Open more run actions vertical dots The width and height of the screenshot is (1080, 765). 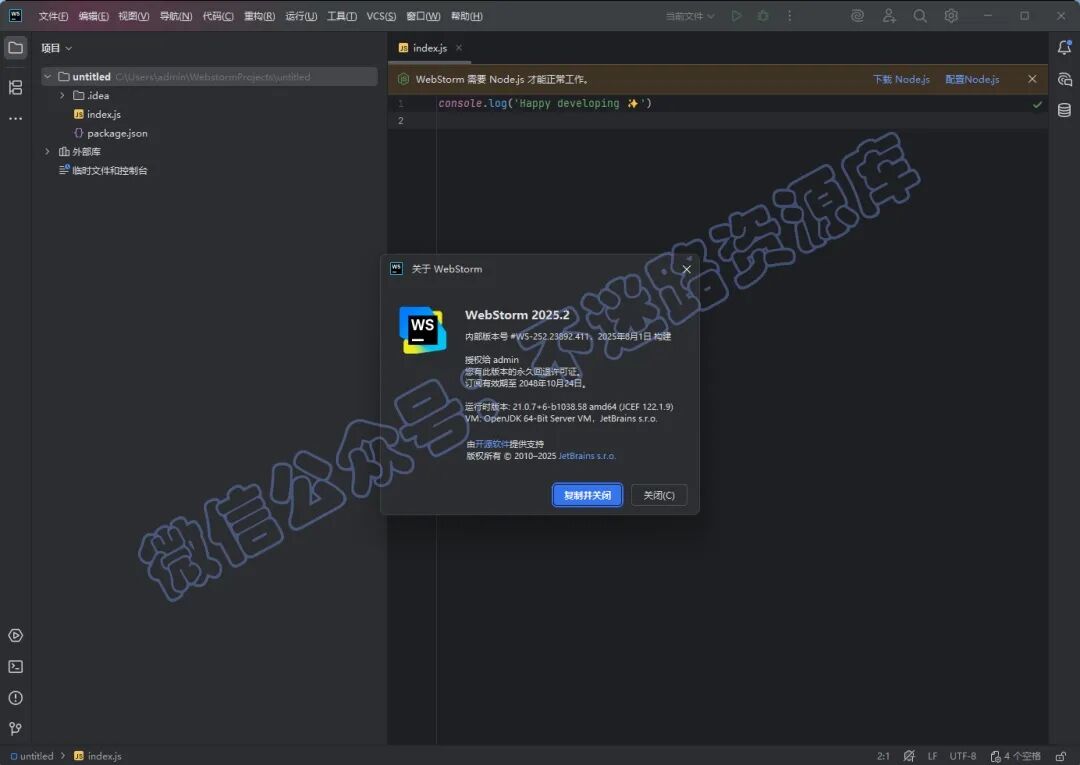789,16
